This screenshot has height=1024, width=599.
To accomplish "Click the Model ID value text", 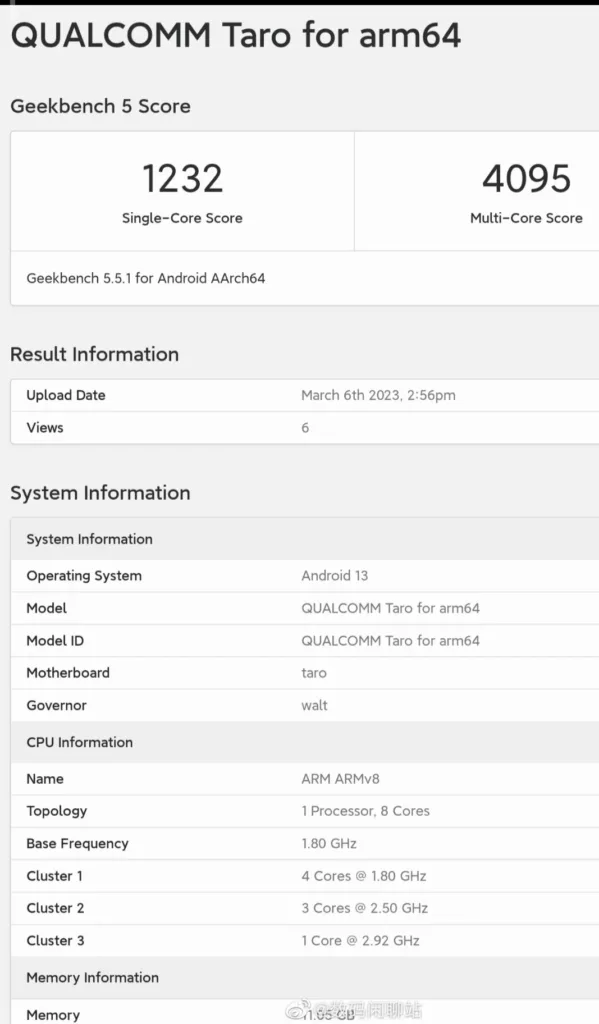I will pos(390,641).
